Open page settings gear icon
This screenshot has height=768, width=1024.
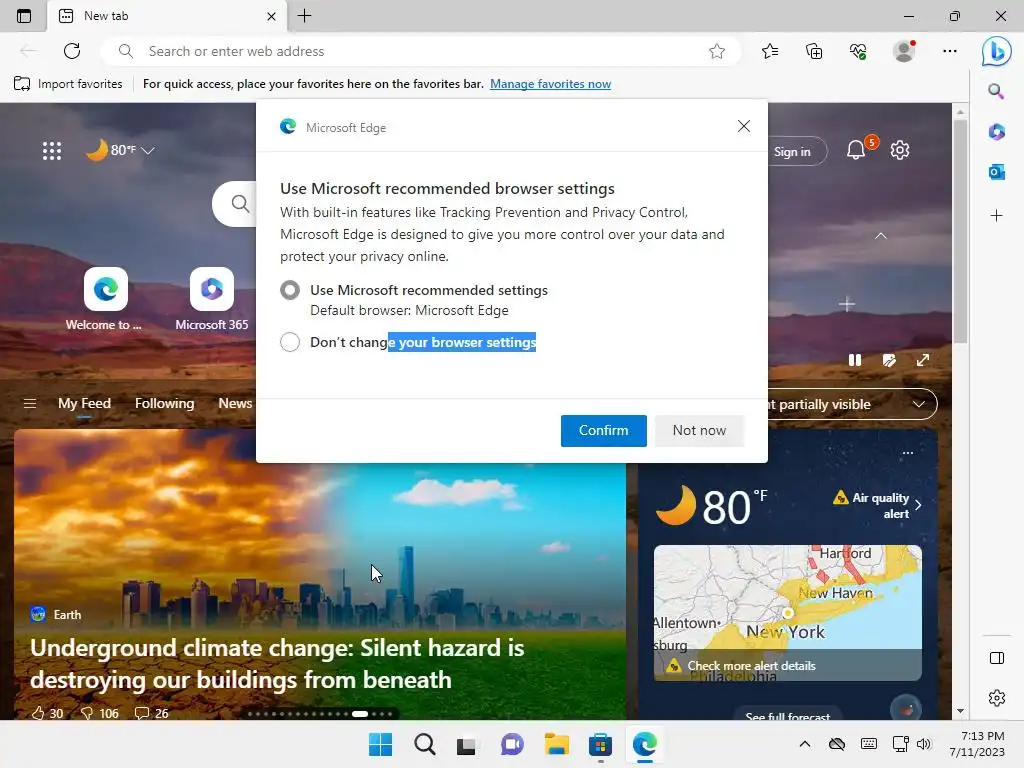900,150
